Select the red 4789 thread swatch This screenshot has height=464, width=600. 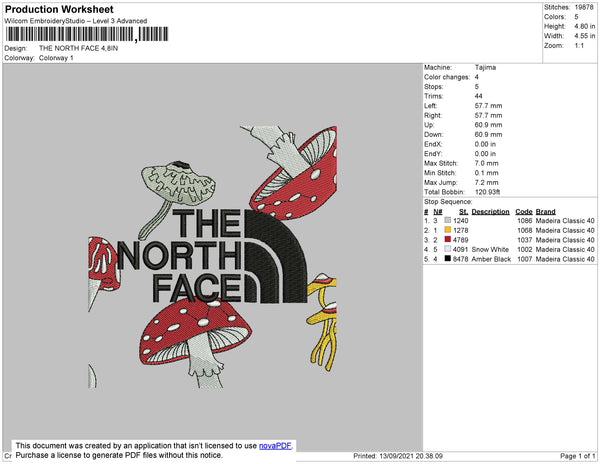point(447,239)
